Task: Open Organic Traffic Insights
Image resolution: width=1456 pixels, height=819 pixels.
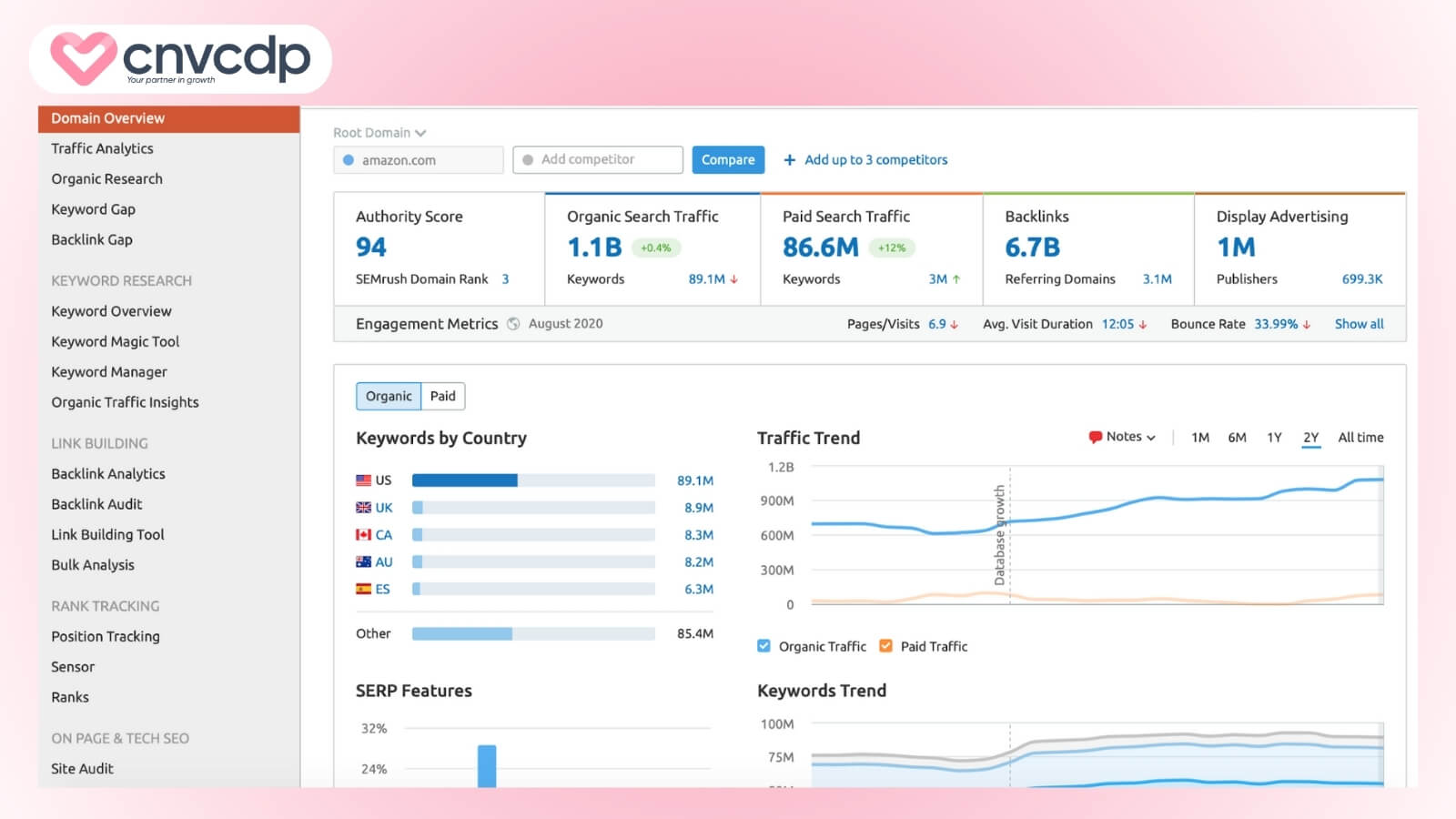Action: [125, 402]
